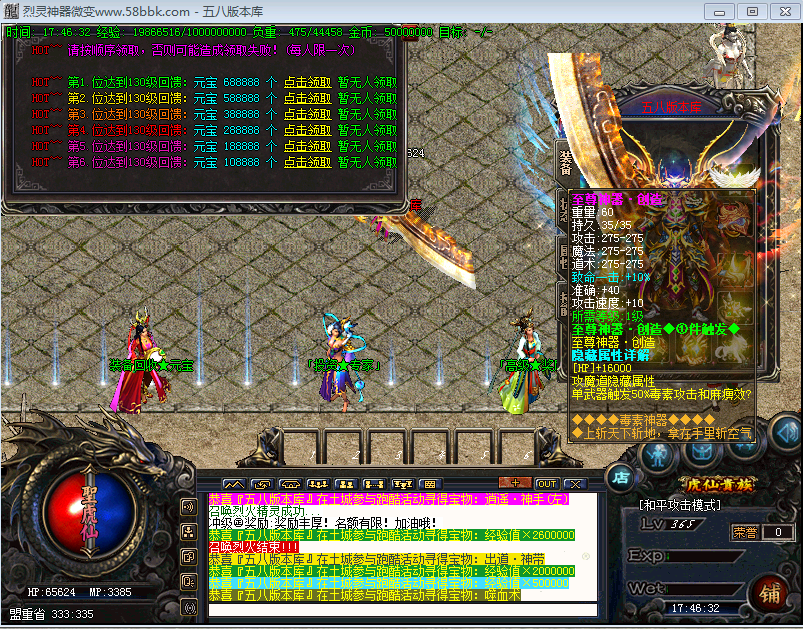Select quick belt slot 3
The image size is (803, 629).
coord(388,446)
